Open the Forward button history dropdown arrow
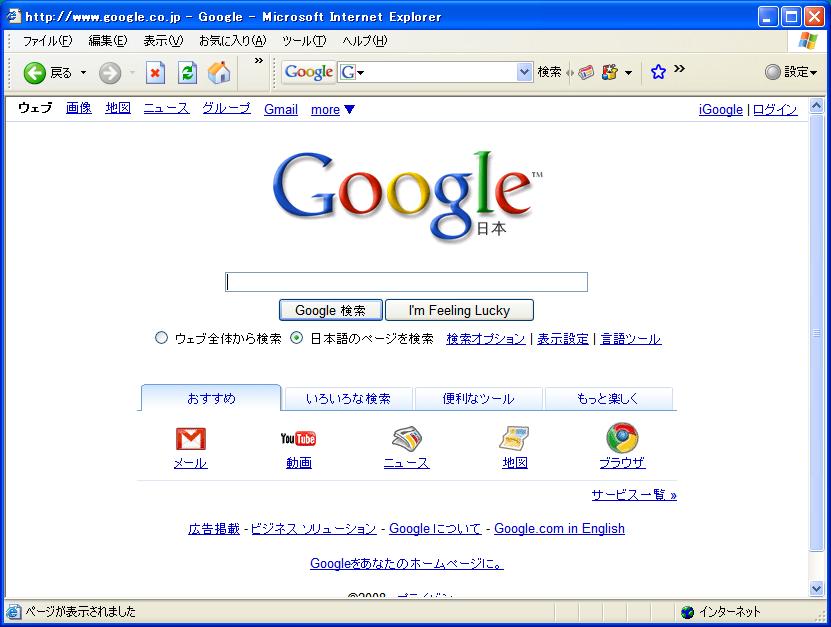831x627 pixels. [x=131, y=73]
